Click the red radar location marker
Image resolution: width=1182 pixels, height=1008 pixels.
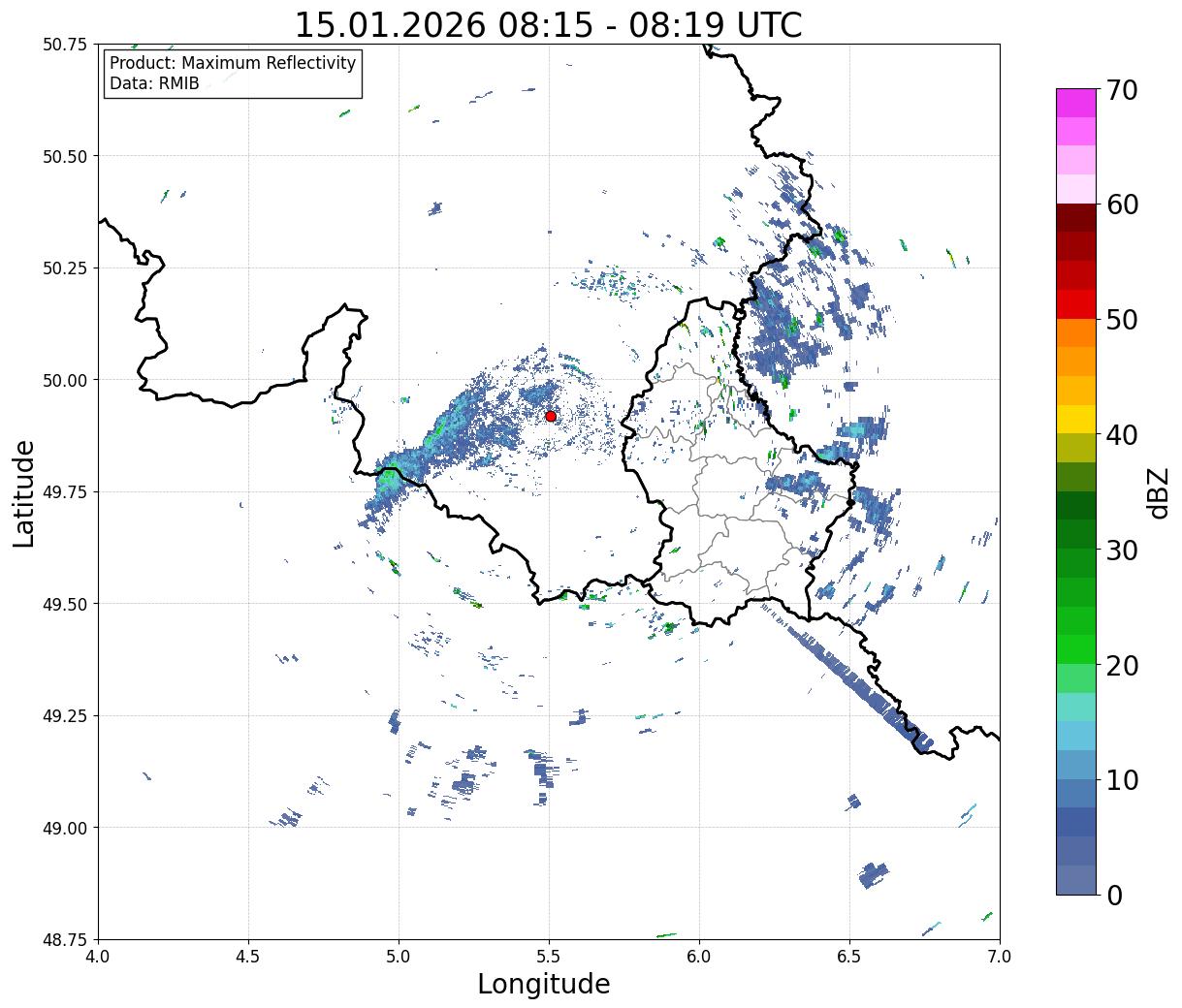pos(550,416)
